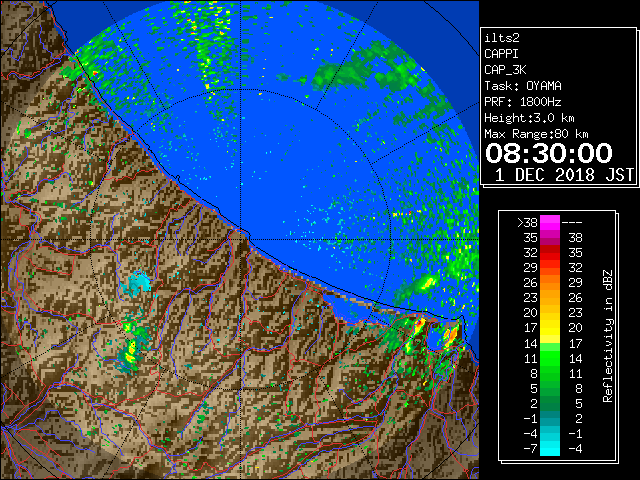Click the orange 26–29 dBZ legend swatch

[550, 283]
